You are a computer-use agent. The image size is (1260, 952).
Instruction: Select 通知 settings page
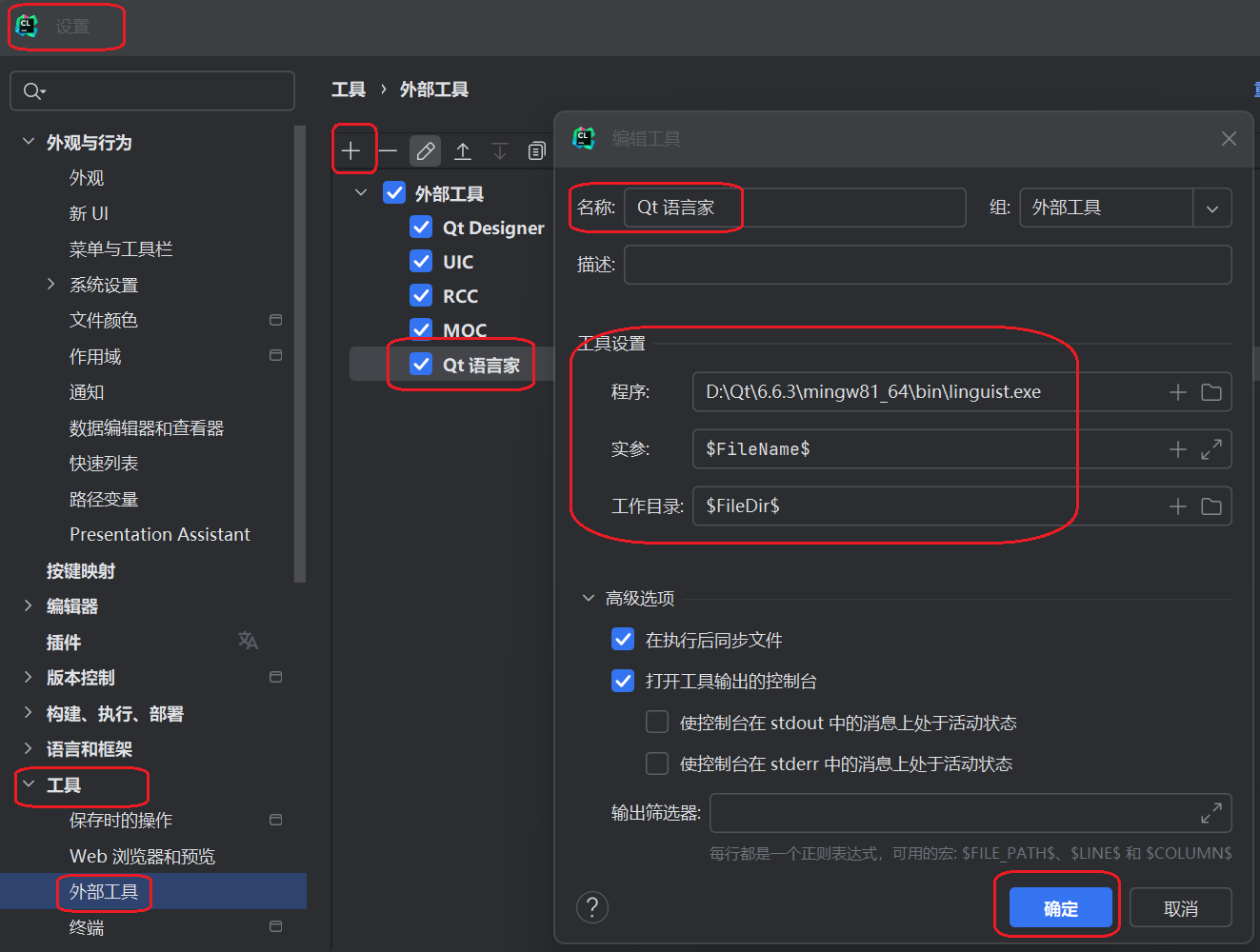[x=87, y=392]
